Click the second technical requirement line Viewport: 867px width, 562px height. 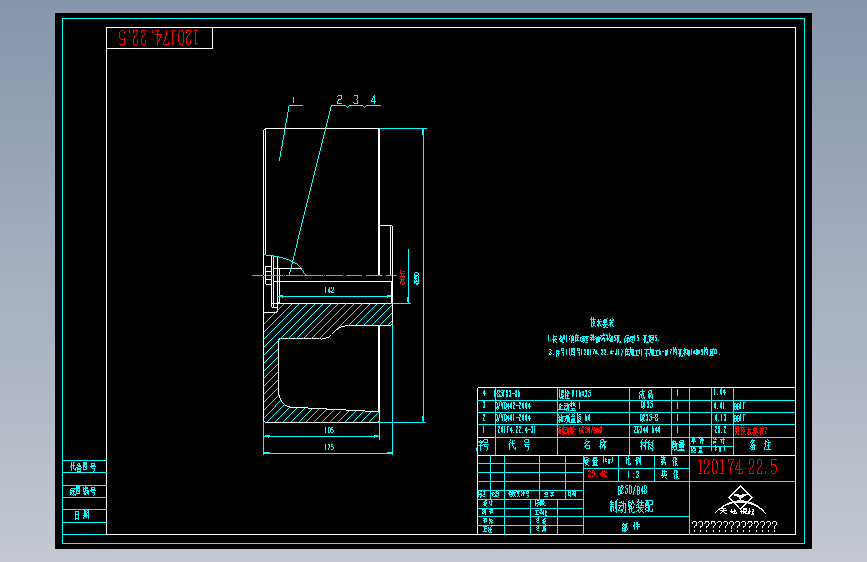coord(634,352)
